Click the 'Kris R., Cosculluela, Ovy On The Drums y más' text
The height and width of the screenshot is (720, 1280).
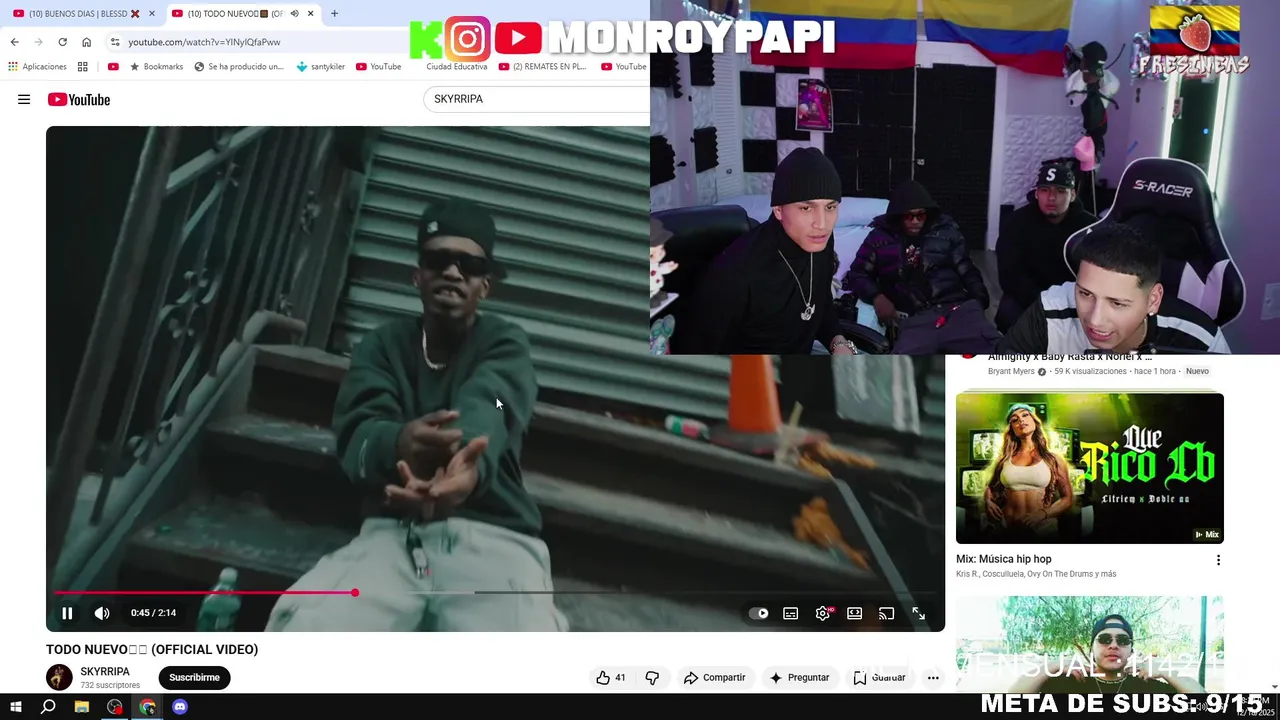click(1036, 574)
